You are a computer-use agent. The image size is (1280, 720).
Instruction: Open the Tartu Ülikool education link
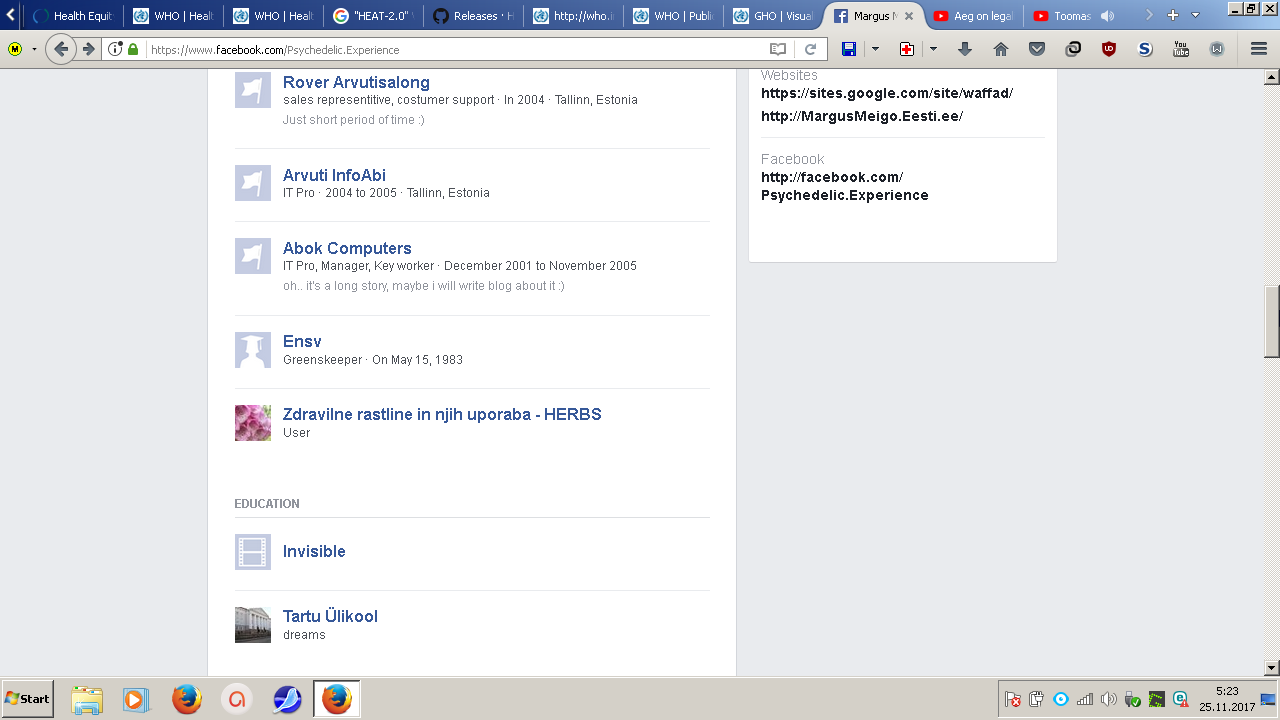point(330,616)
